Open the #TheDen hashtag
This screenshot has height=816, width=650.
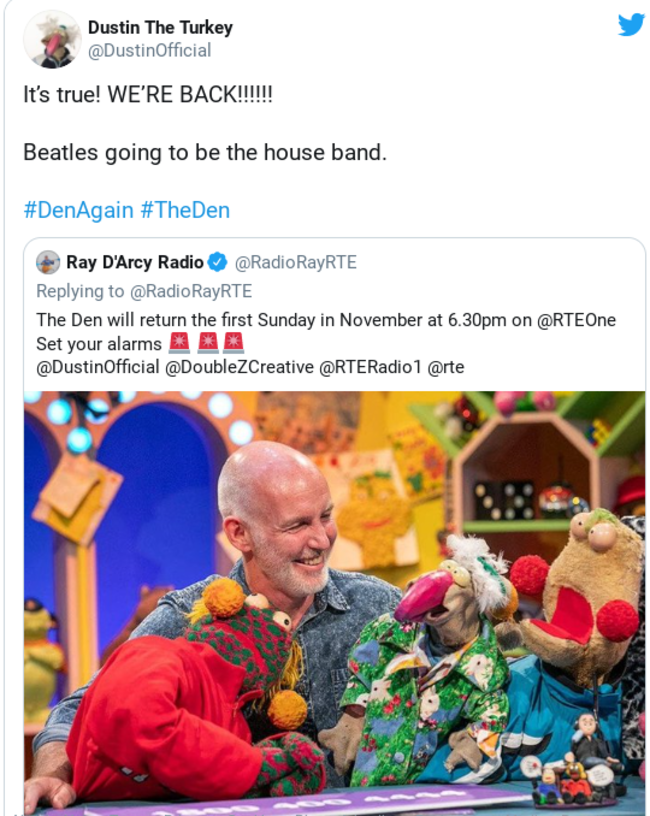(x=185, y=210)
